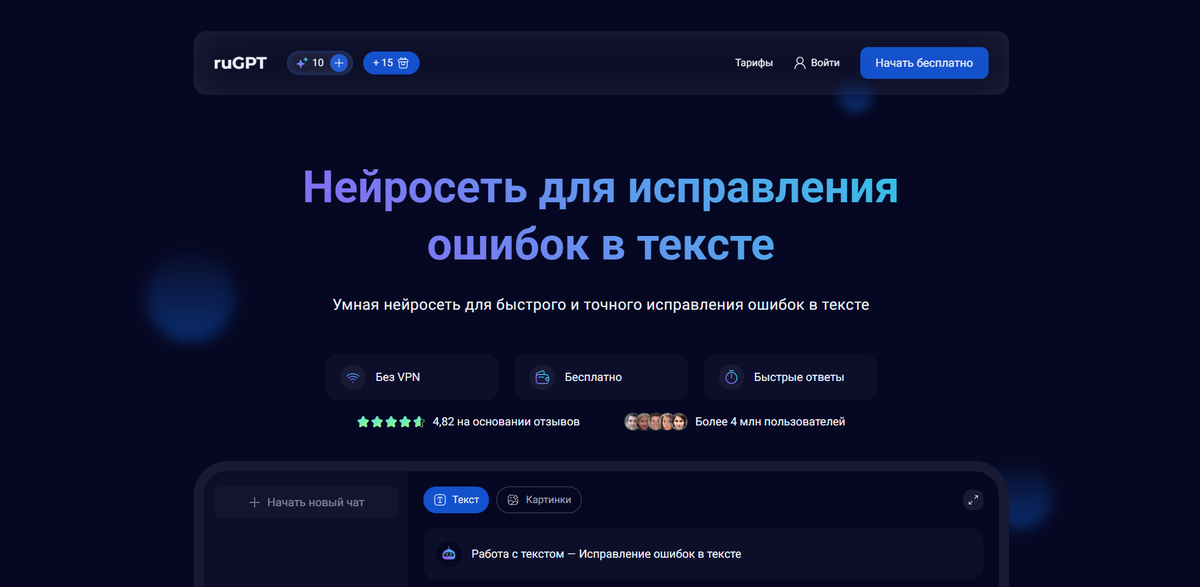Select the Без VPN feature card

point(412,377)
